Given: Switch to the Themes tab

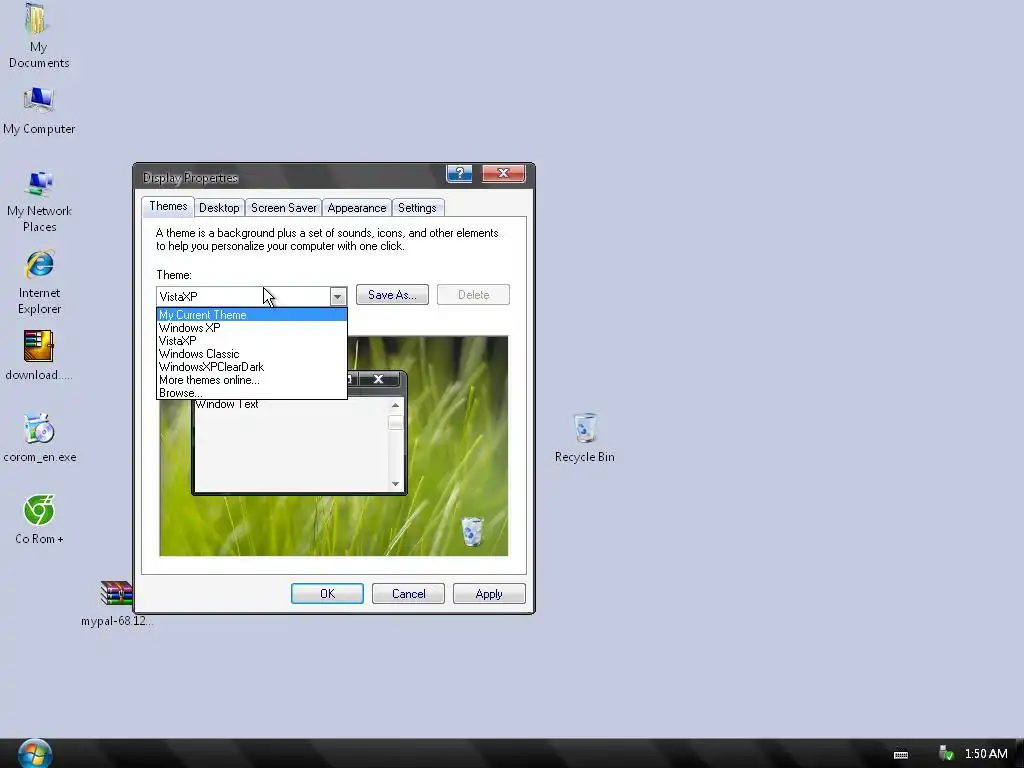Looking at the screenshot, I should [168, 206].
